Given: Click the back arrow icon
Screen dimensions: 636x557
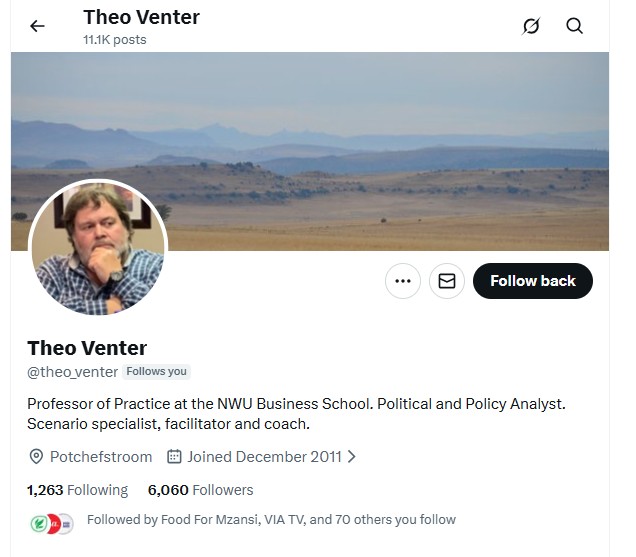Looking at the screenshot, I should point(38,26).
